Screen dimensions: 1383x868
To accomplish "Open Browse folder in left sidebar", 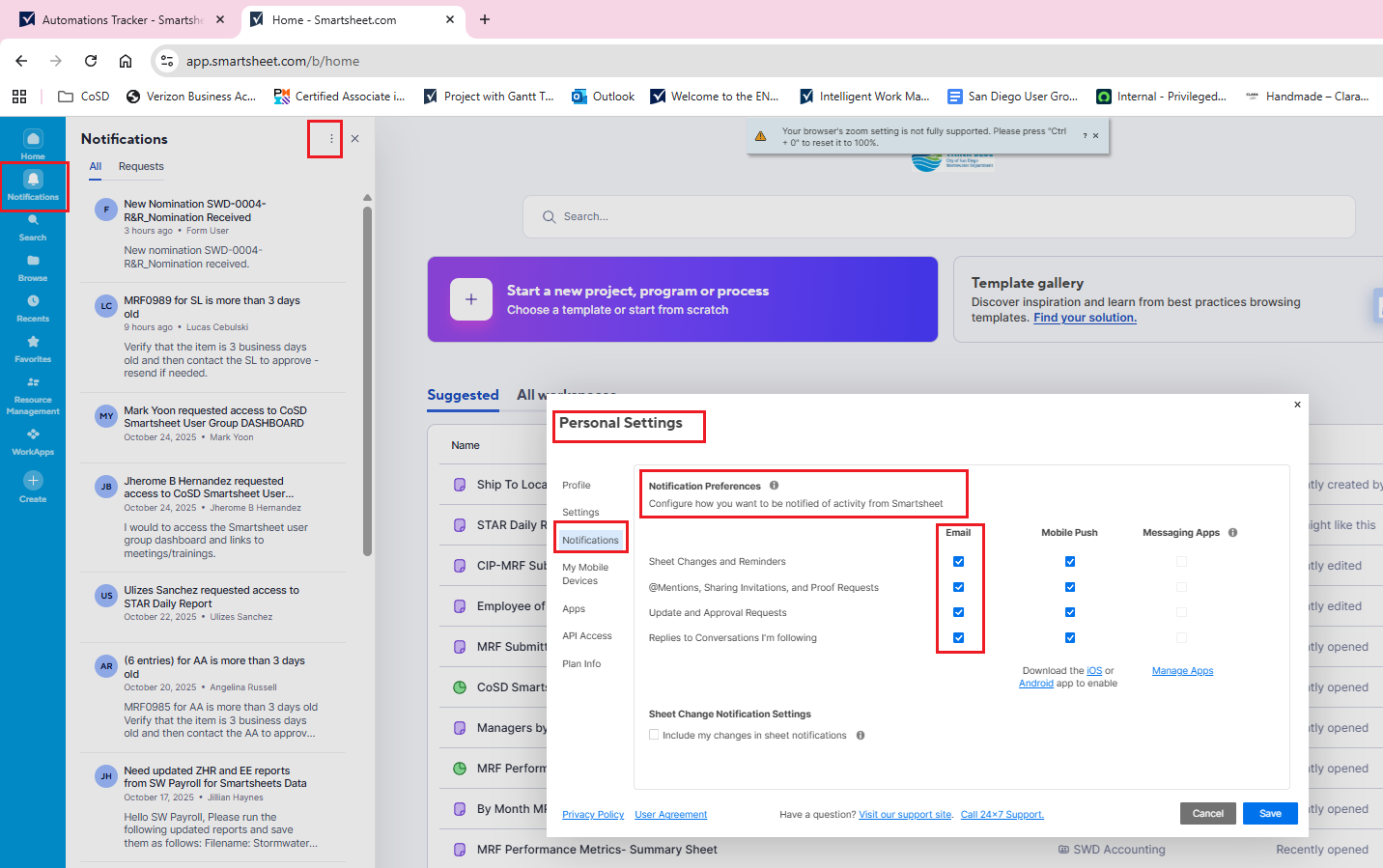I will pyautogui.click(x=33, y=267).
